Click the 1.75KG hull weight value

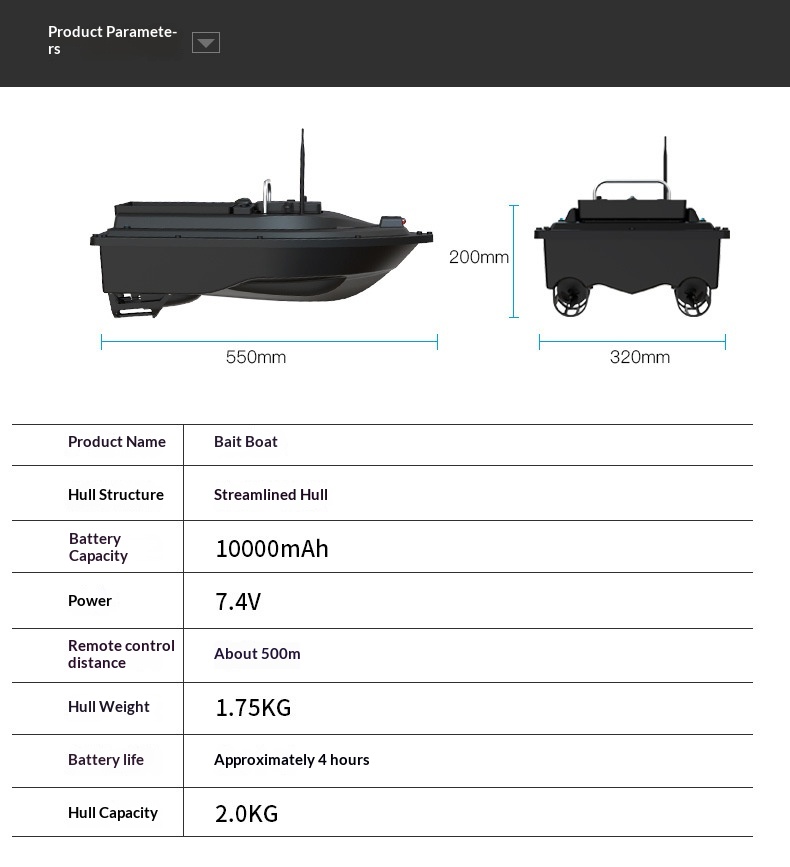pos(253,708)
